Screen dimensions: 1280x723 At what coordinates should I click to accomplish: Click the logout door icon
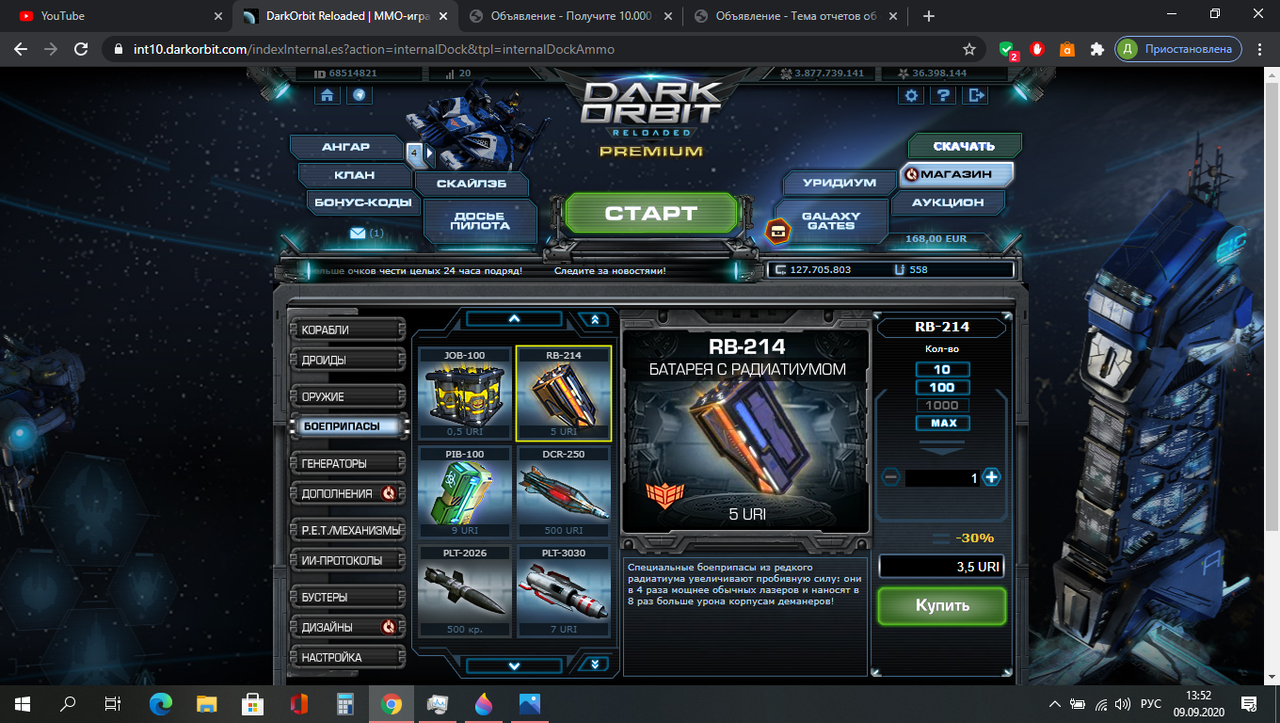click(x=976, y=95)
